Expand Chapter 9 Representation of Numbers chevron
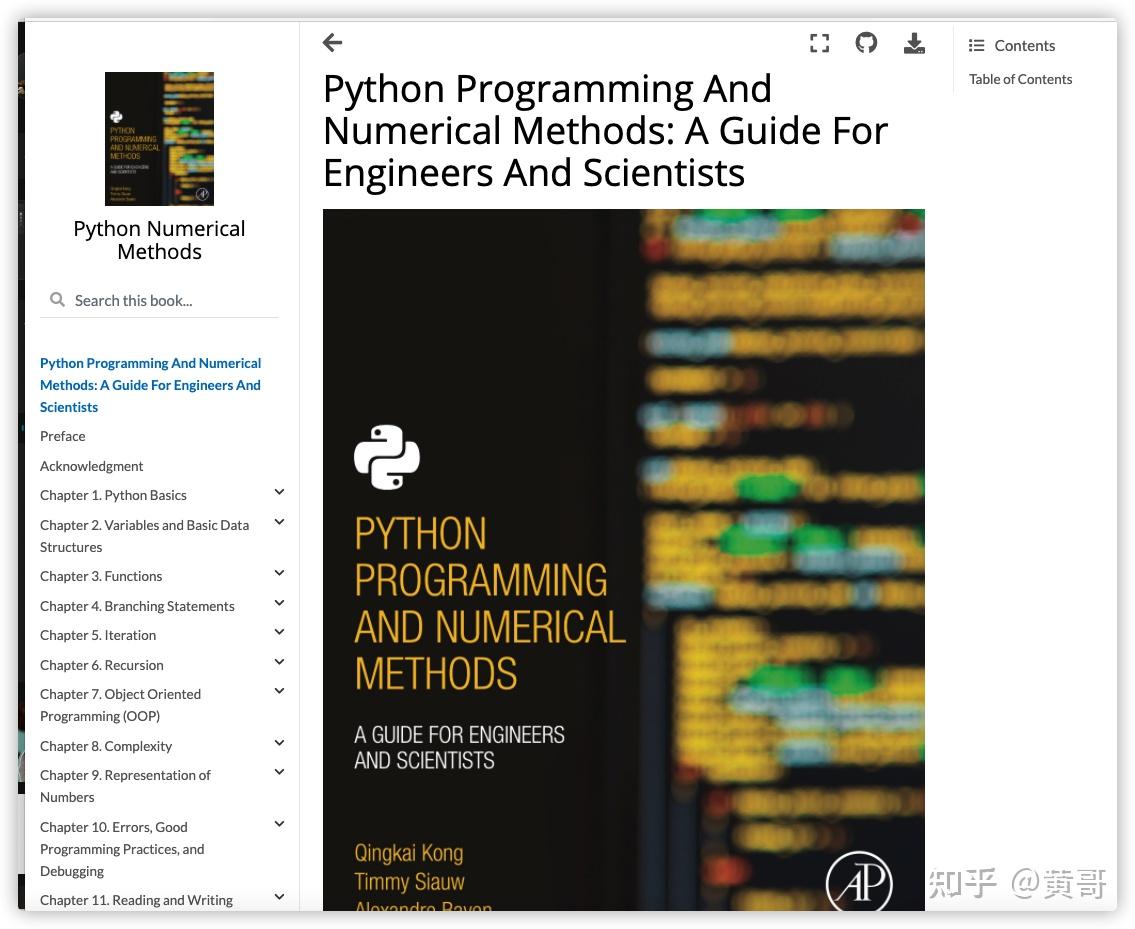The width and height of the screenshot is (1135, 929). click(279, 773)
